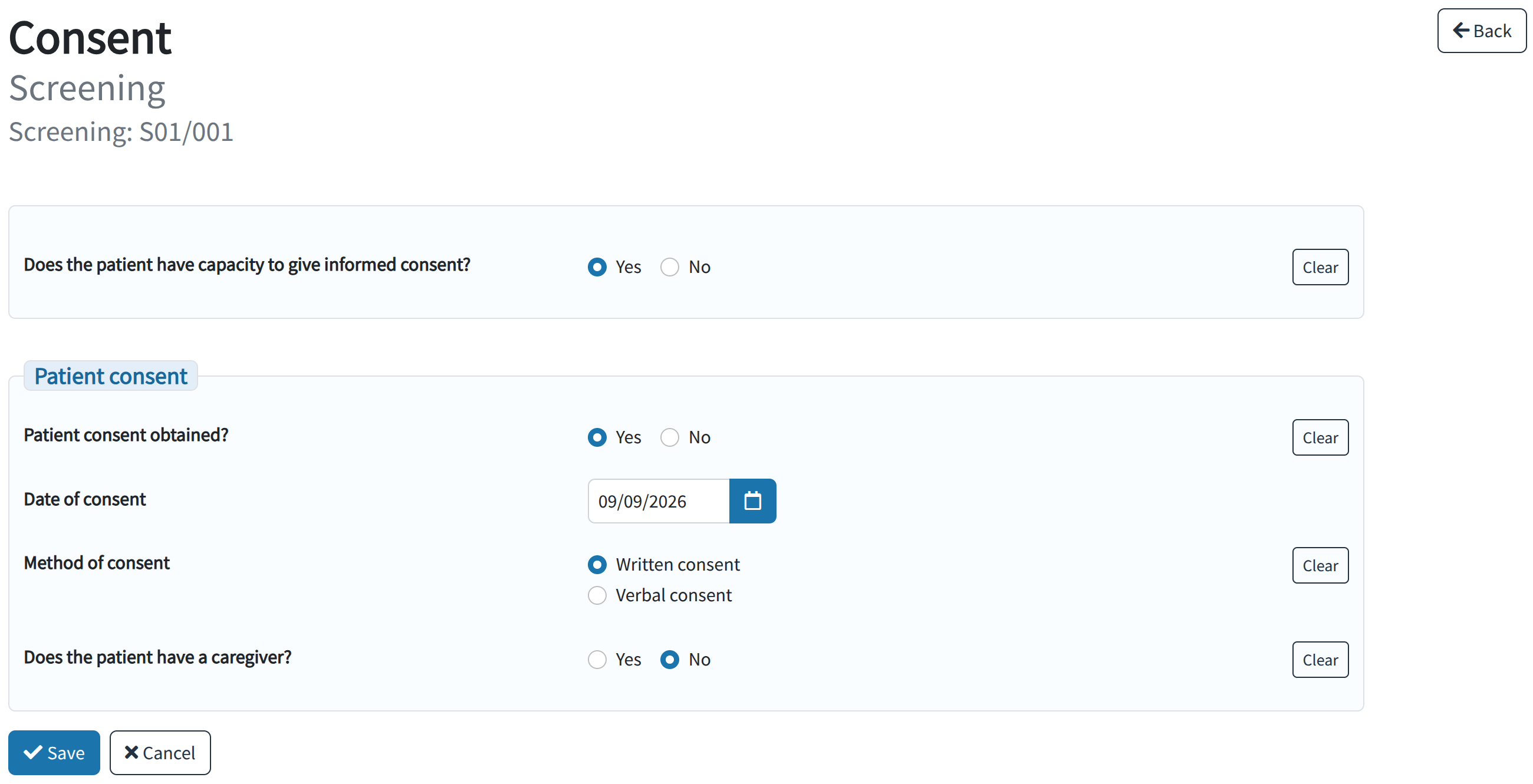Screen dimensions: 1533x784
Task: Select Yes for capacity to give informed consent
Action: tap(597, 267)
